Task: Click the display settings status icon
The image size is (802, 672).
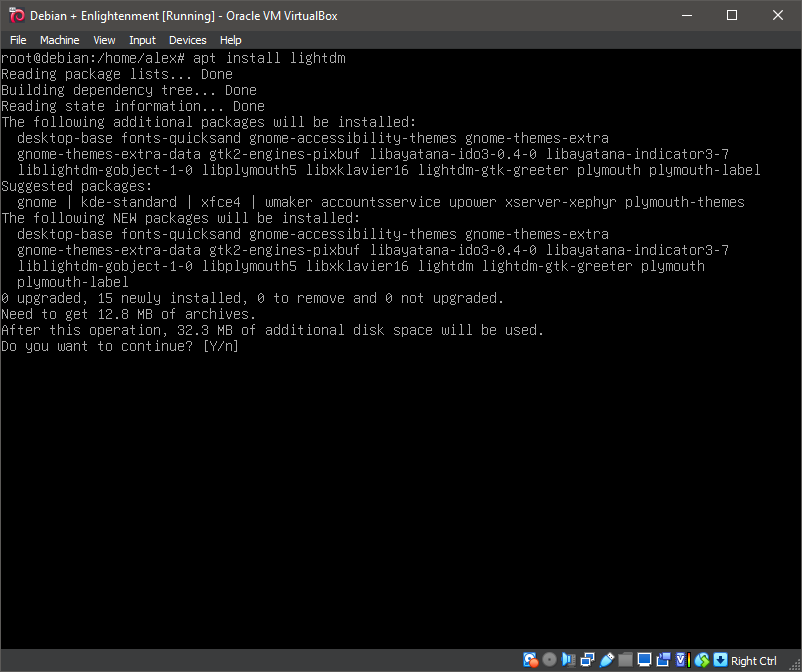Action: coord(644,660)
